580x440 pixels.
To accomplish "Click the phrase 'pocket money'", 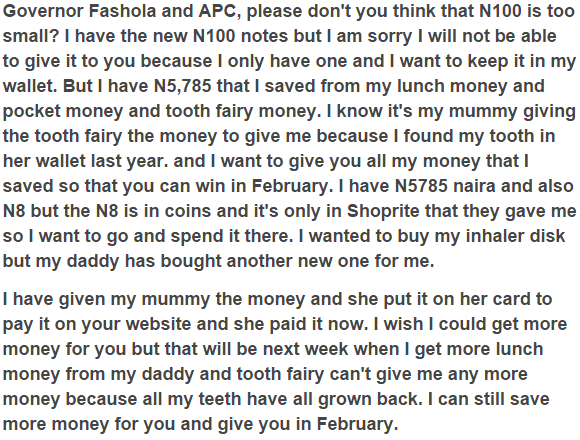I will point(63,111).
